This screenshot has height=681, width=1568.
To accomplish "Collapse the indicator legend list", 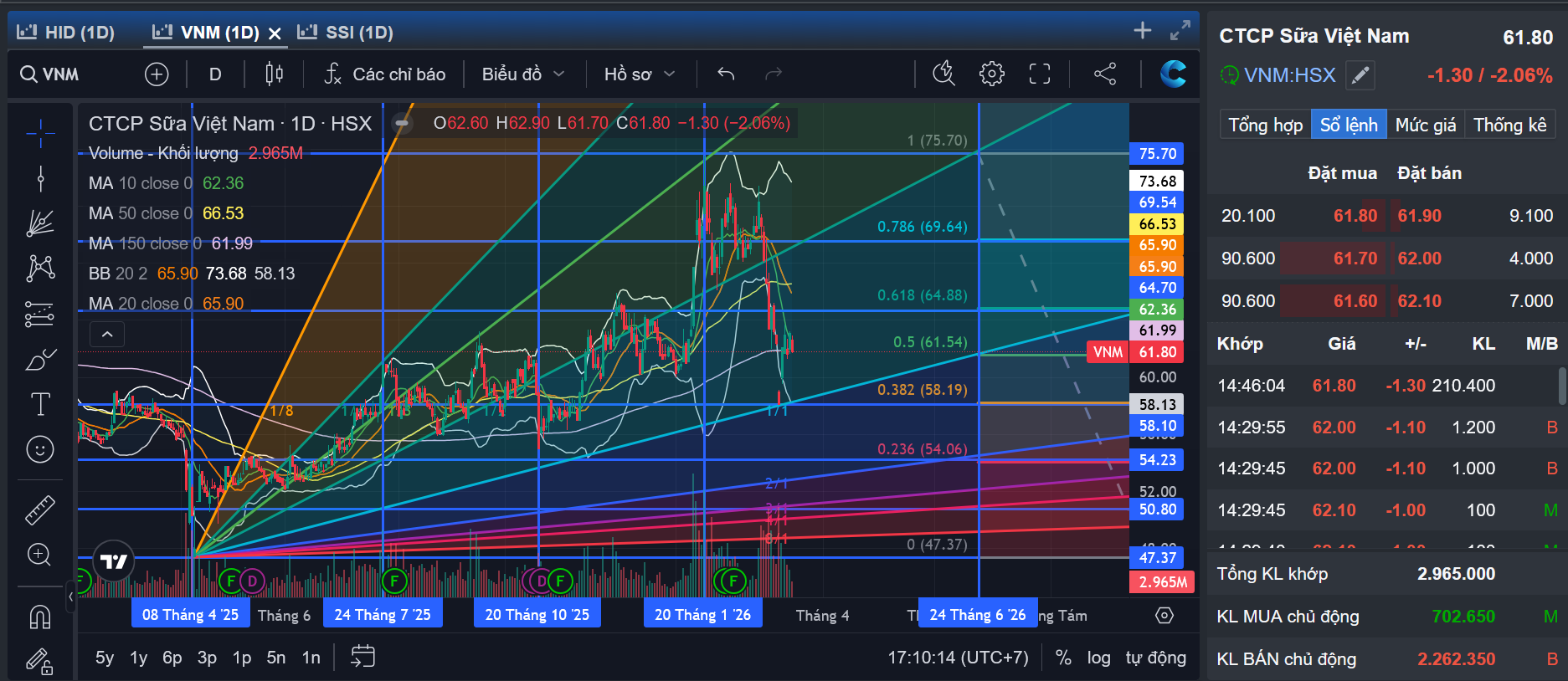I will [x=107, y=335].
